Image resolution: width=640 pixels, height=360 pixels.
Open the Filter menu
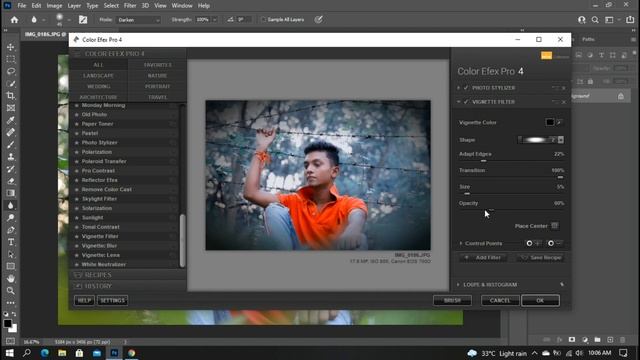tap(130, 6)
